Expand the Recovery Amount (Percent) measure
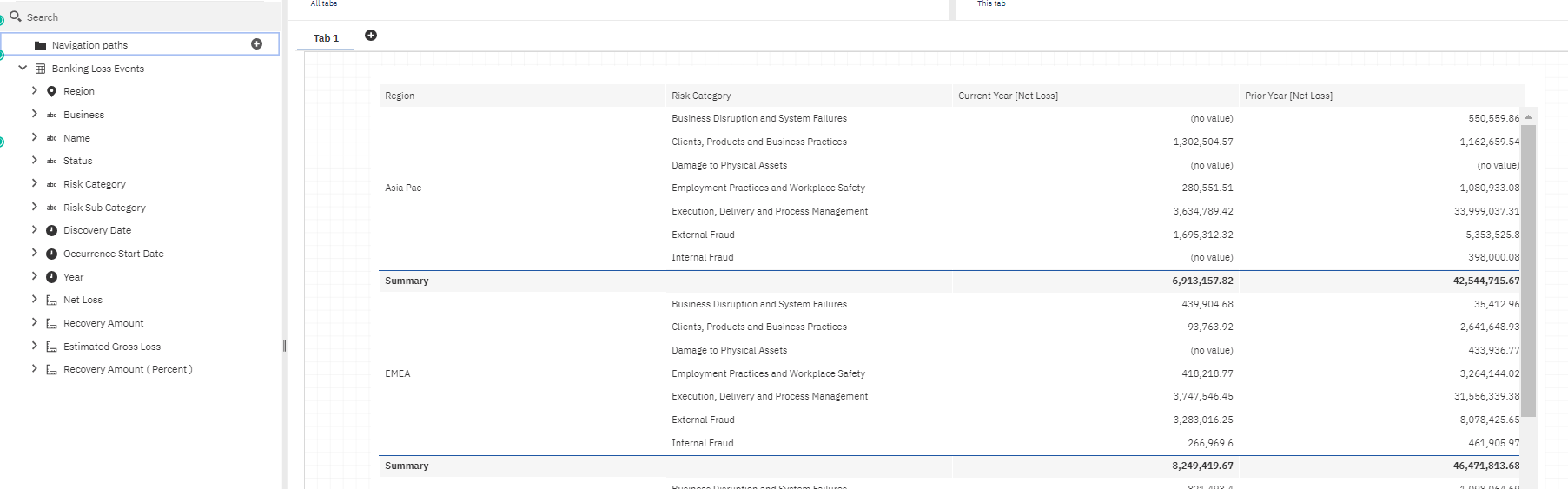 point(35,368)
